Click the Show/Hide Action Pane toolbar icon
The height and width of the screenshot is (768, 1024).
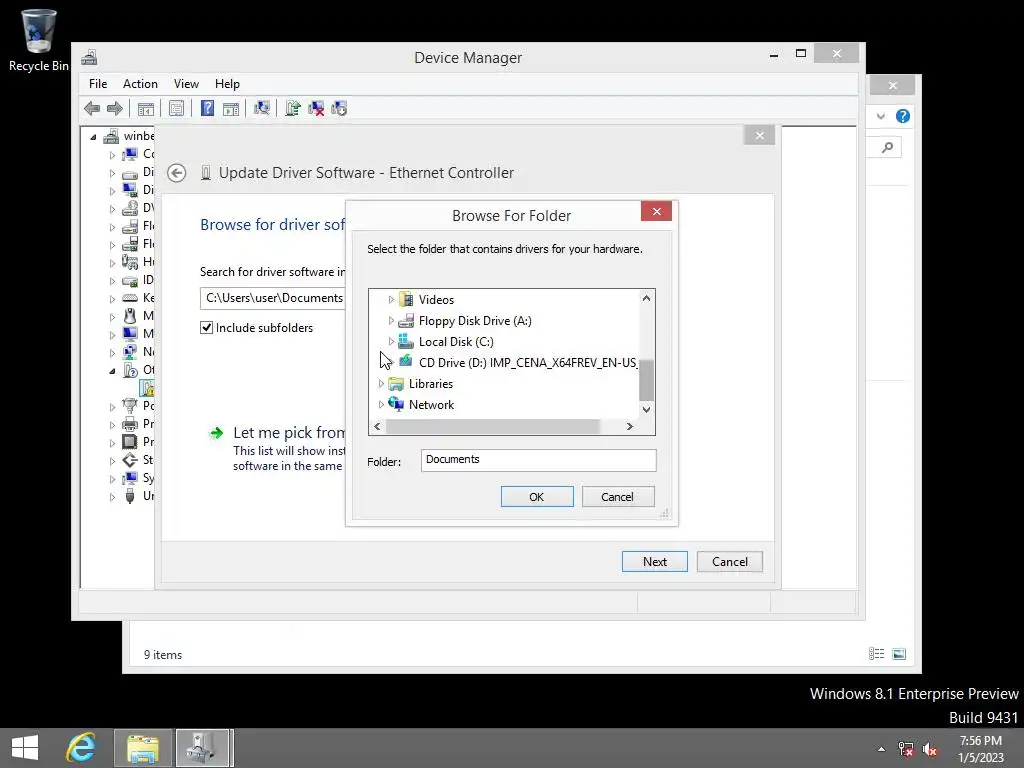[x=231, y=108]
